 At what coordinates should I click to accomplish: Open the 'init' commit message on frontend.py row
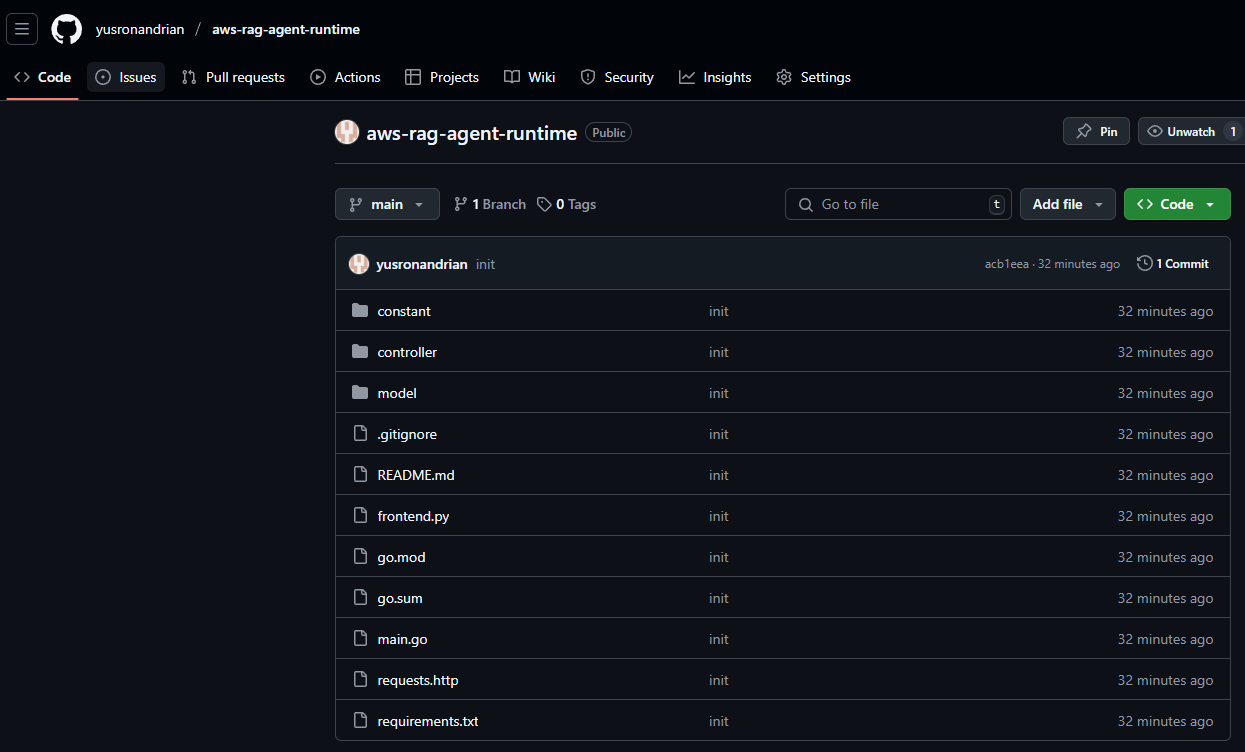[719, 516]
